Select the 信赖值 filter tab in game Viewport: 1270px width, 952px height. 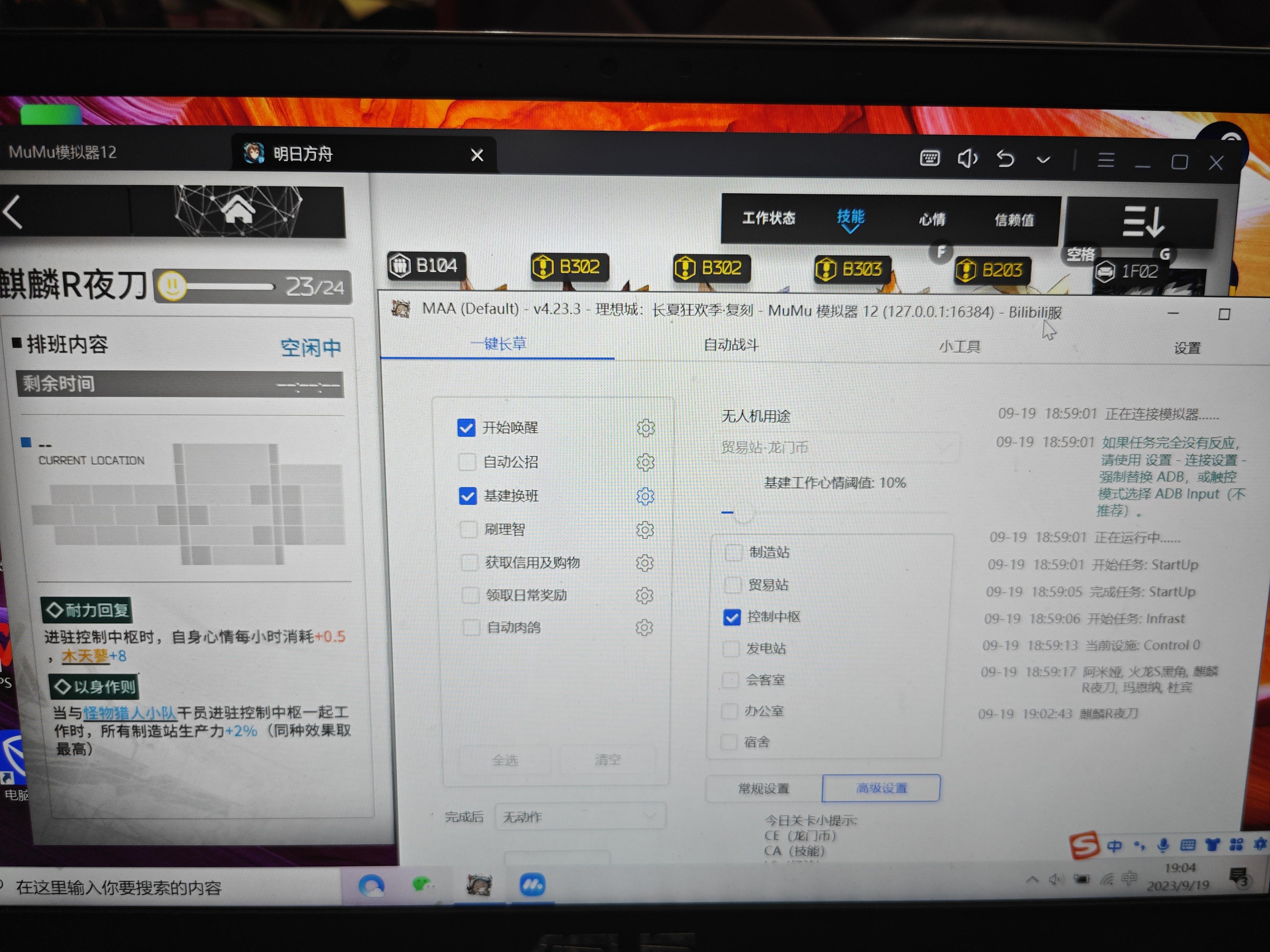tap(1014, 220)
